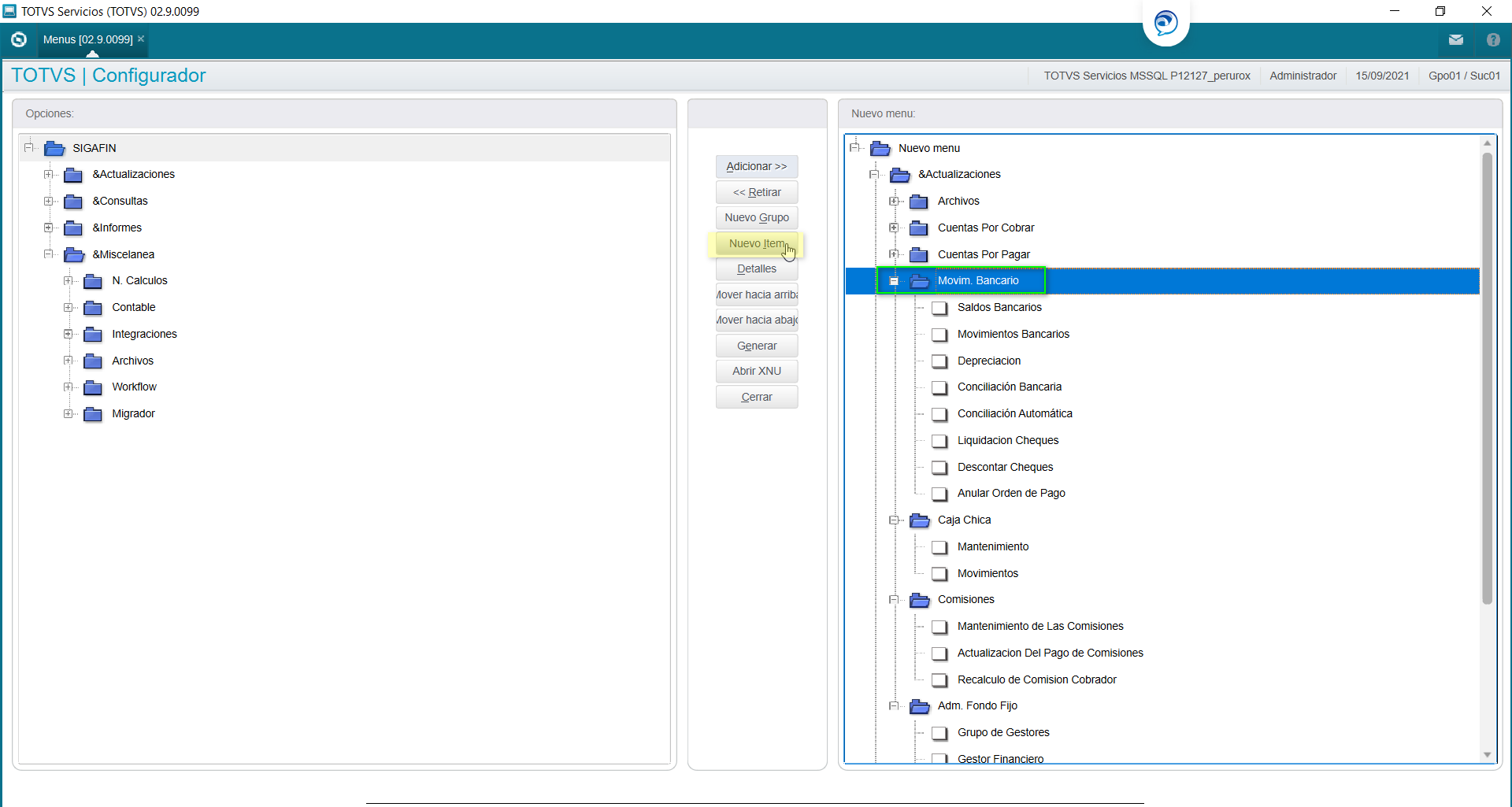This screenshot has width=1512, height=807.
Task: Collapse the &Miscelanea tree node
Action: coord(48,254)
